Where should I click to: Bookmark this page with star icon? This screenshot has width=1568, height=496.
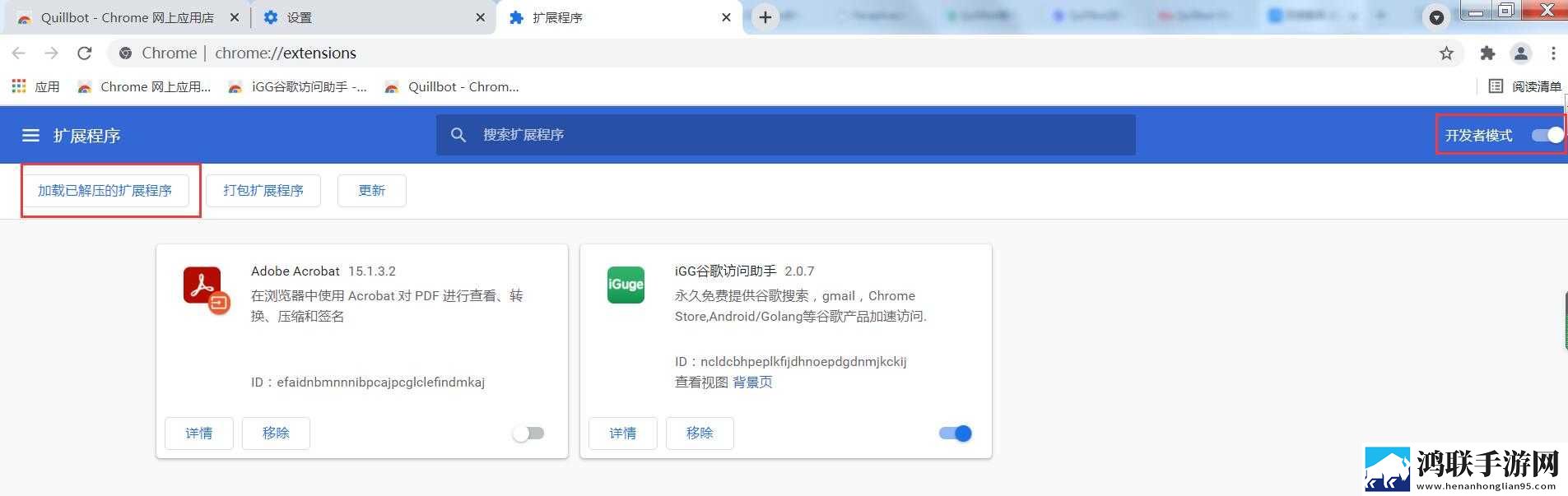coord(1446,53)
